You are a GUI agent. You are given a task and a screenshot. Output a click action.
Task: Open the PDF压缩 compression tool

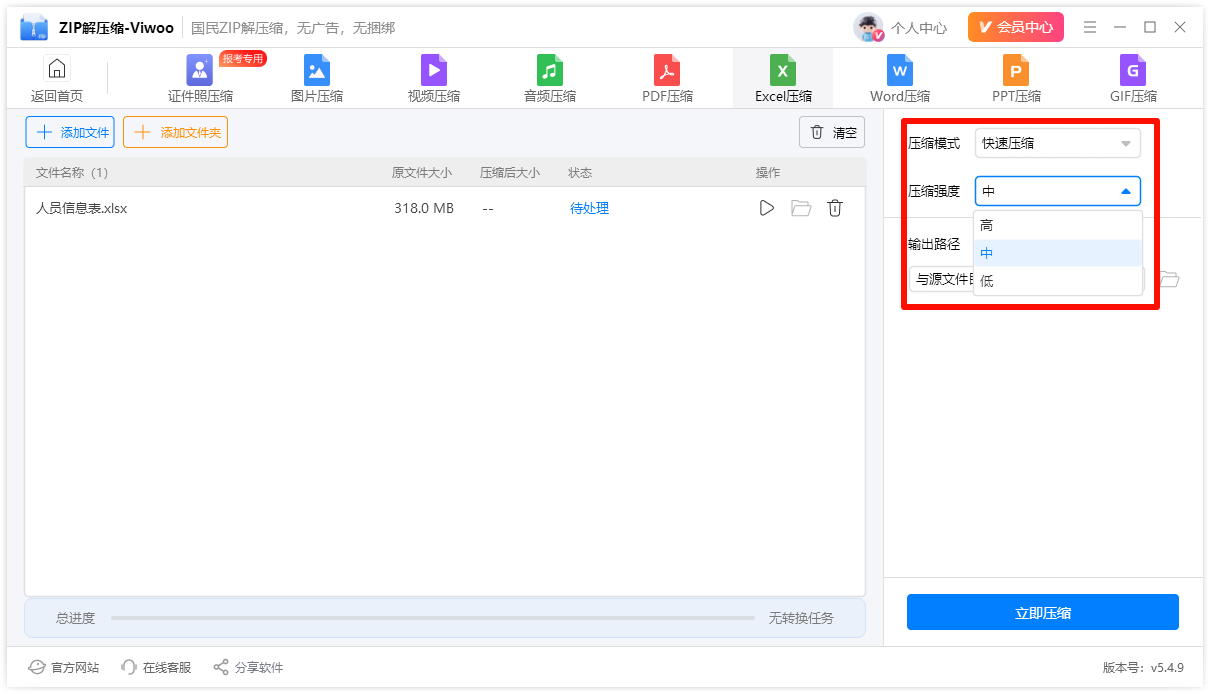[667, 79]
